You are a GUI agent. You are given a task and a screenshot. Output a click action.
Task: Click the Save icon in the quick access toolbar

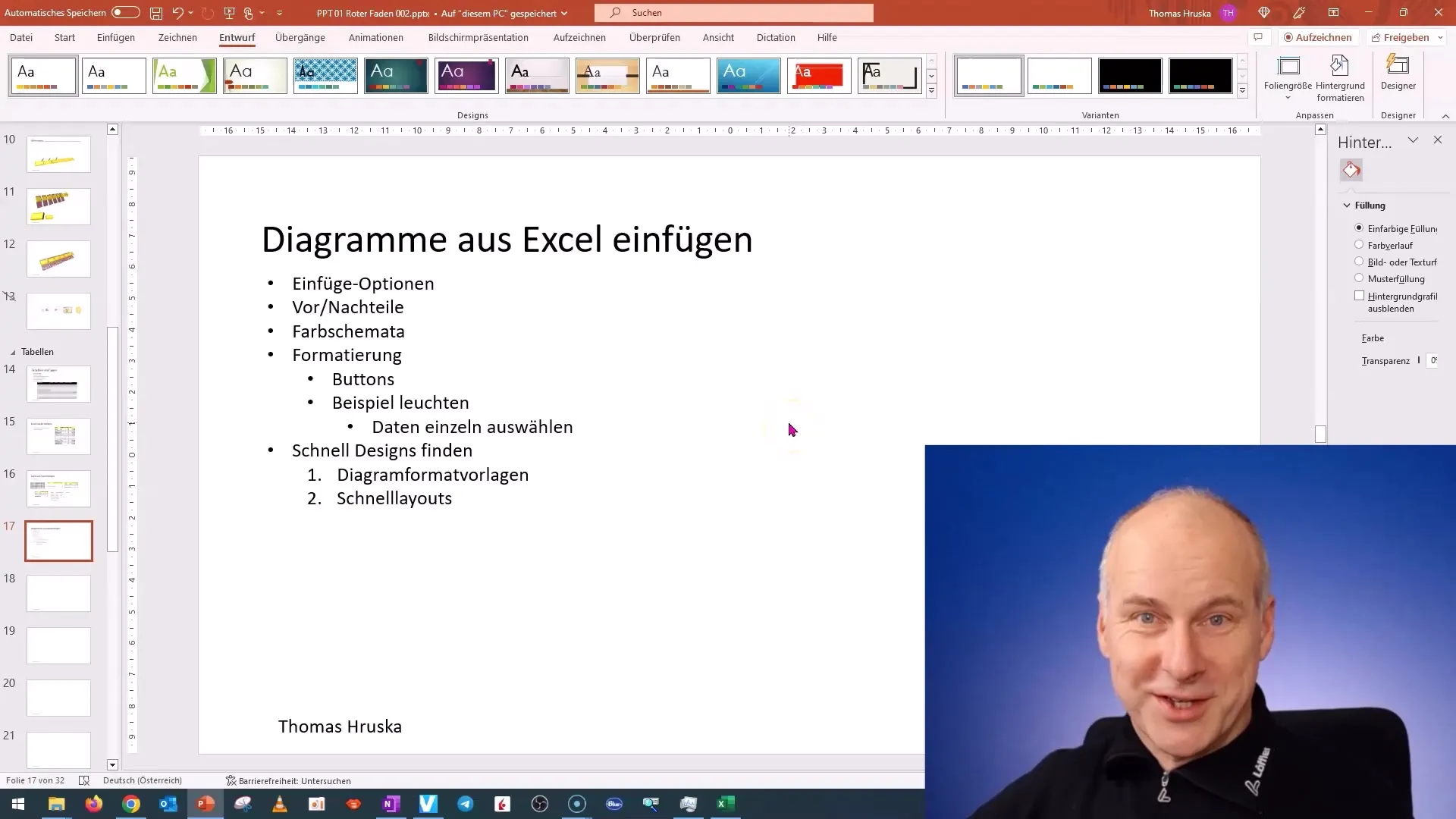click(156, 12)
